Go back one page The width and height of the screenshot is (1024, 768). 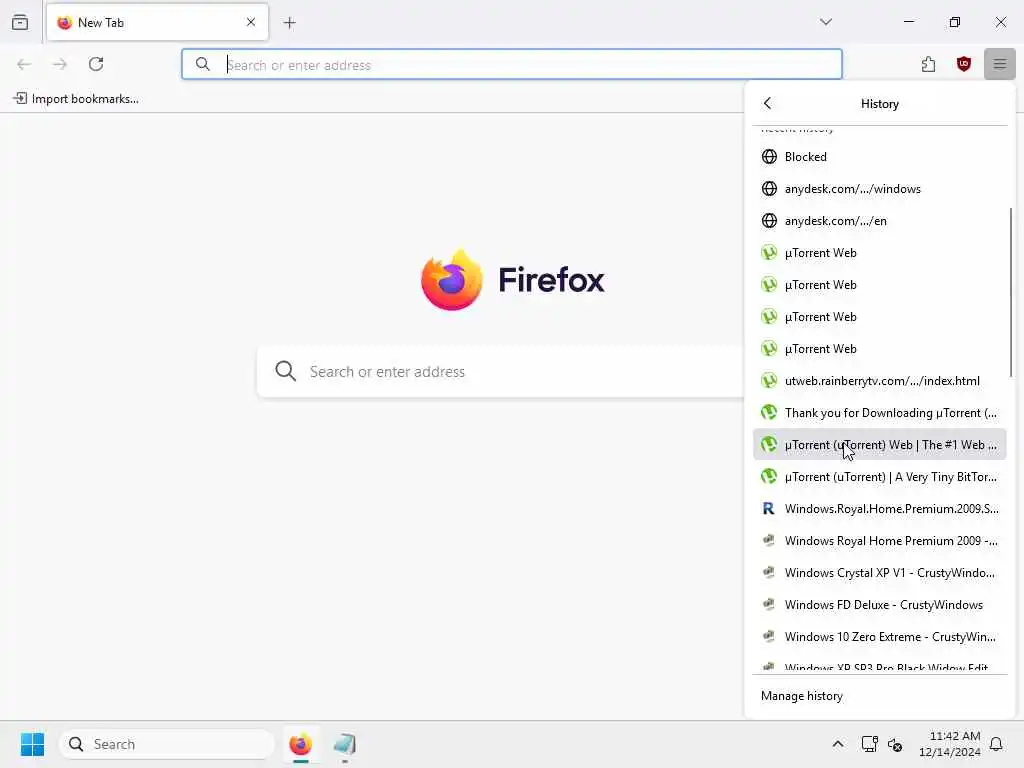pos(24,64)
